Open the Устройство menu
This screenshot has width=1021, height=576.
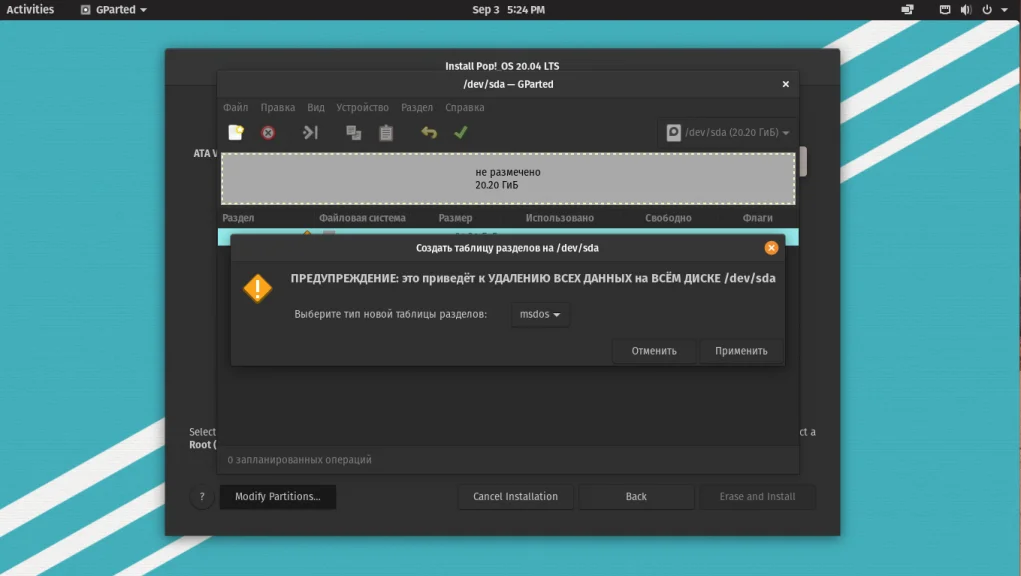pos(362,107)
